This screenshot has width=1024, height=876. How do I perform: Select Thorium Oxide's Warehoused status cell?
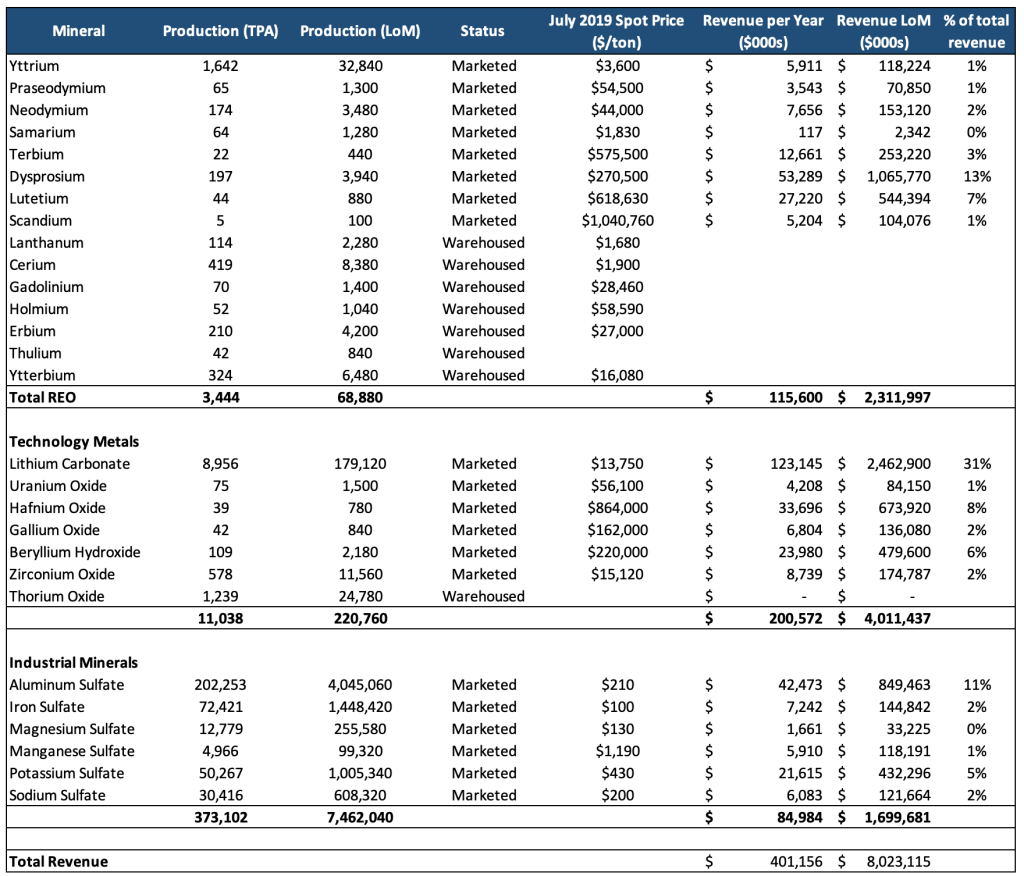[483, 596]
